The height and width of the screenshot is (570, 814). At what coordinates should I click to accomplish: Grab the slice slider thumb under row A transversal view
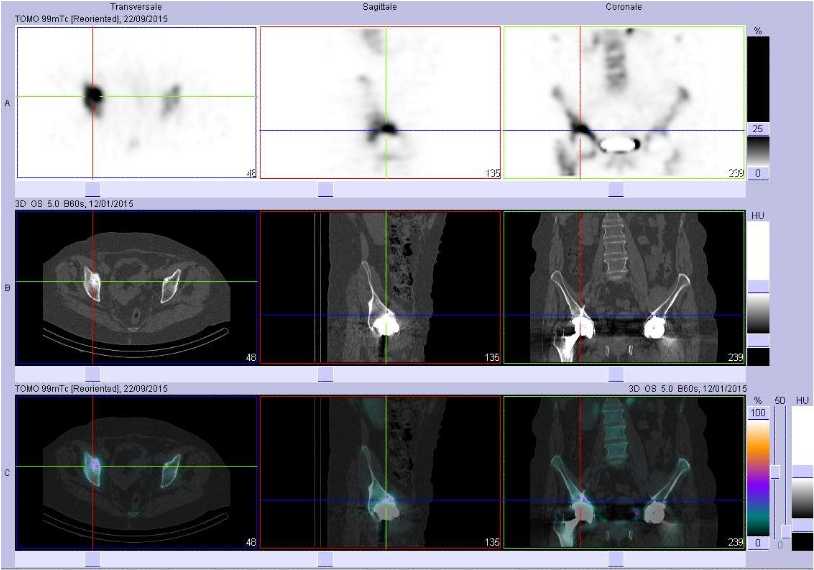[x=92, y=189]
